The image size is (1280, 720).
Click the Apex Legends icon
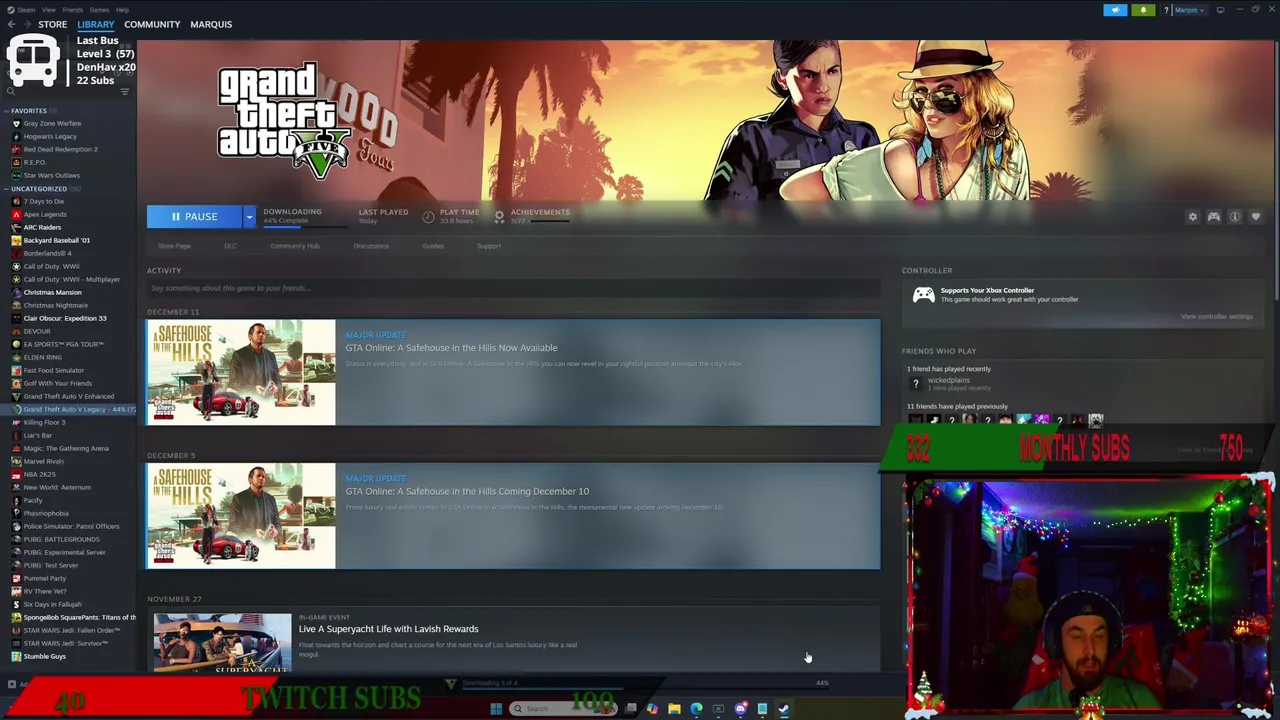click(16, 214)
